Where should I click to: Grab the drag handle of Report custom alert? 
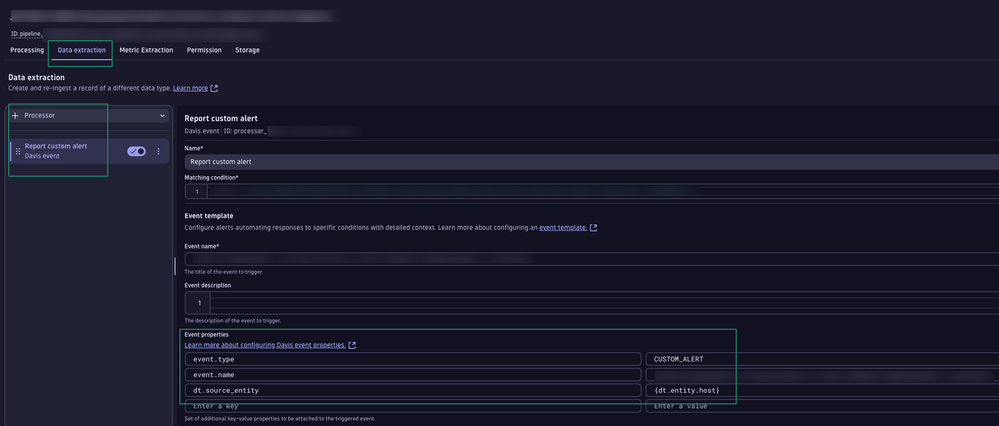[17, 152]
